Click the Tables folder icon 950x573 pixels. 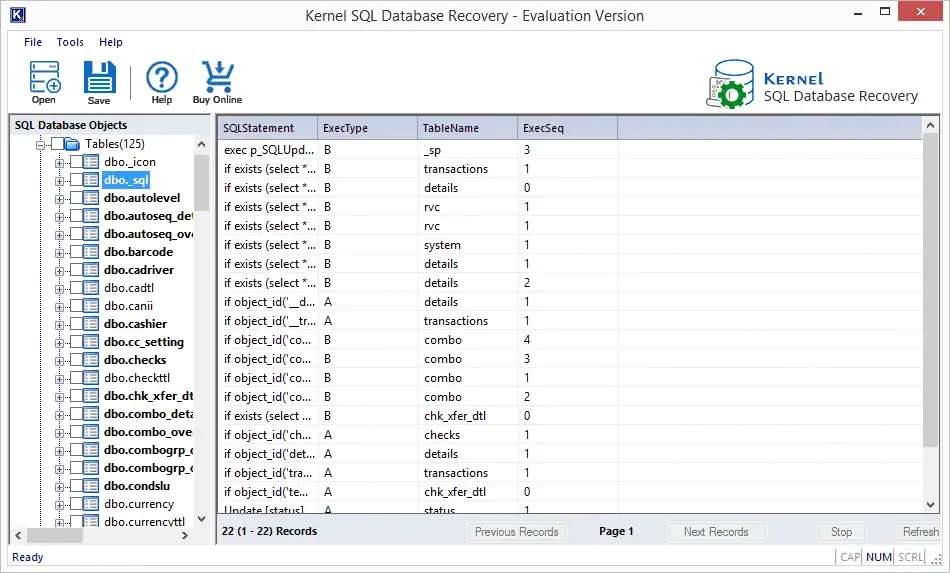coord(72,144)
